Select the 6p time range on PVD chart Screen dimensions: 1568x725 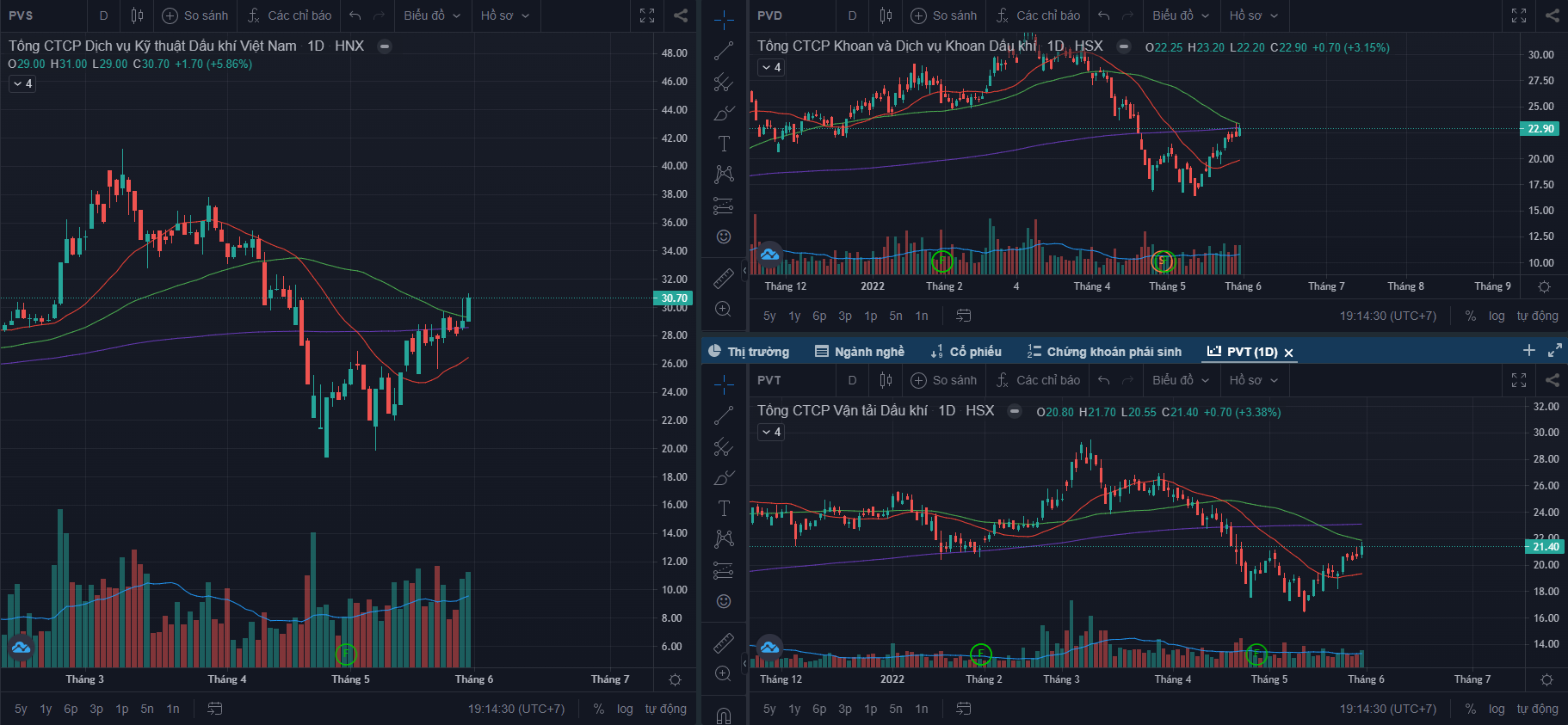point(819,316)
